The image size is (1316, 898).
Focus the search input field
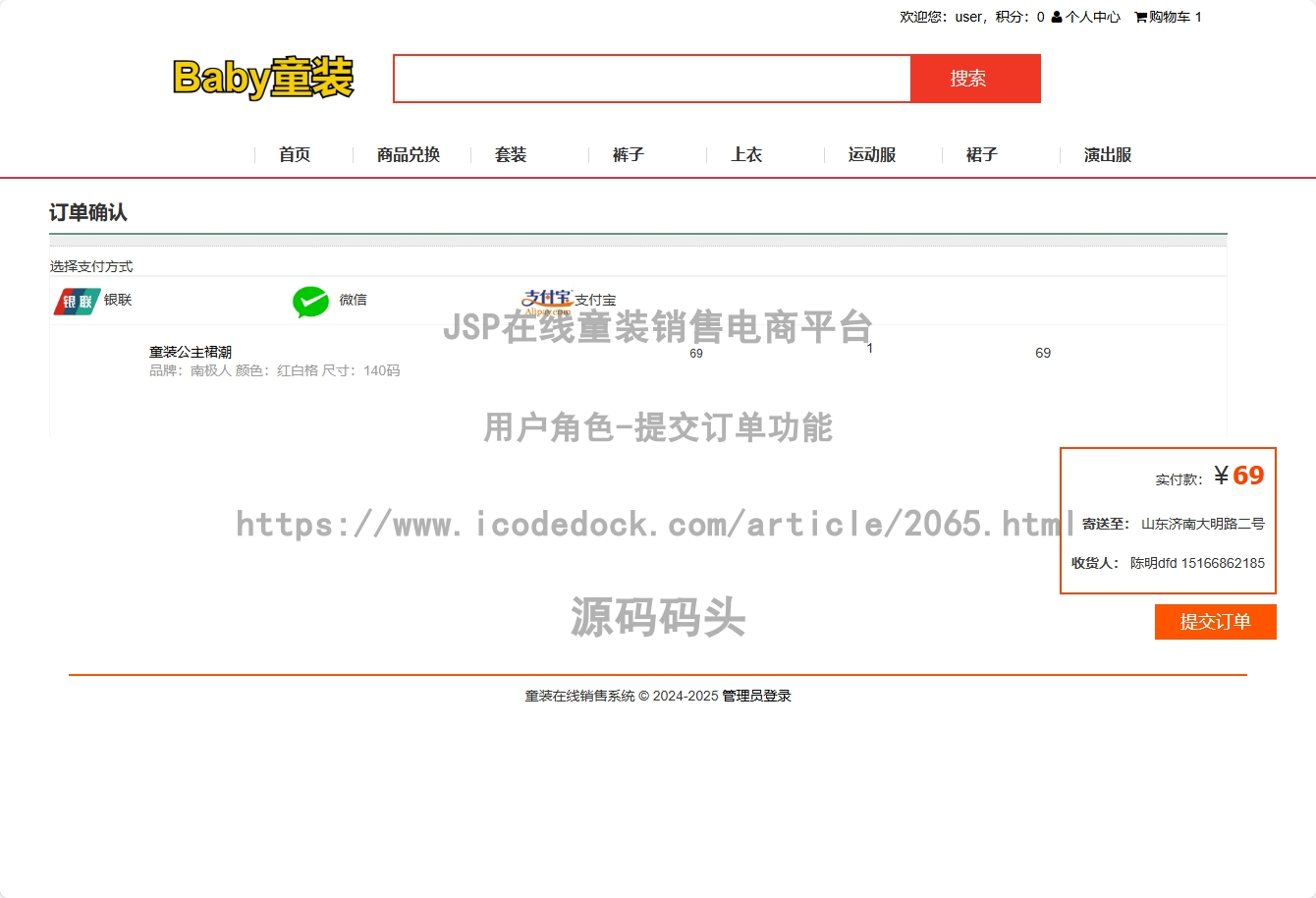[652, 79]
